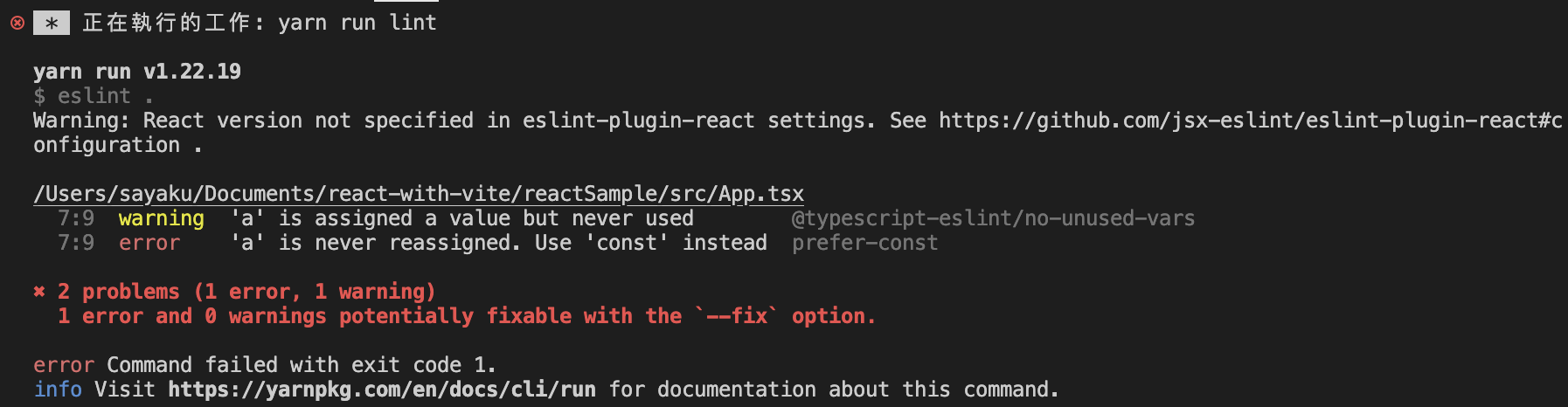Click the red cross before '2 problems'
The height and width of the screenshot is (407, 1568).
coord(39,292)
